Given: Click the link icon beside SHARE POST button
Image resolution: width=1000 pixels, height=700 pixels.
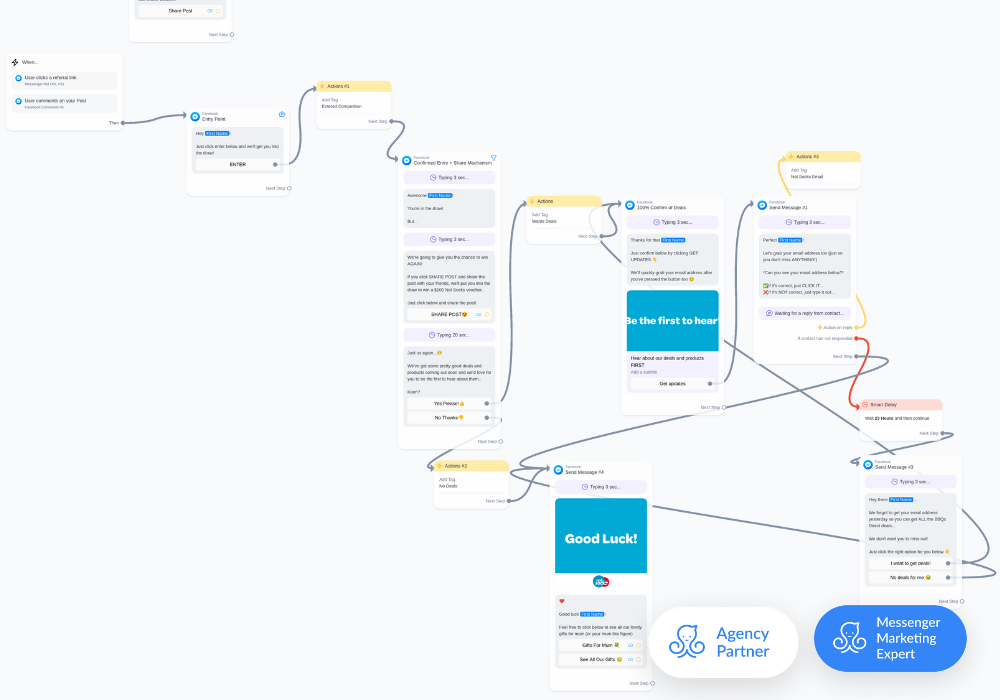Looking at the screenshot, I should coord(479,314).
